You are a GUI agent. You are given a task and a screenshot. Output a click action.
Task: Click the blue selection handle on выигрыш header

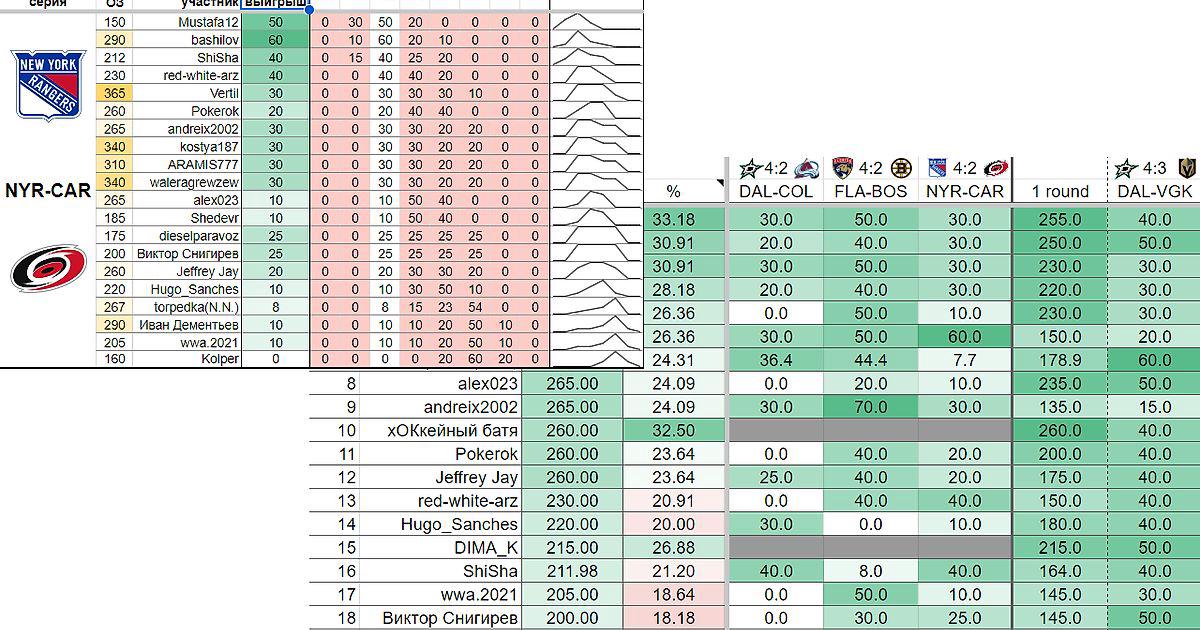point(309,9)
